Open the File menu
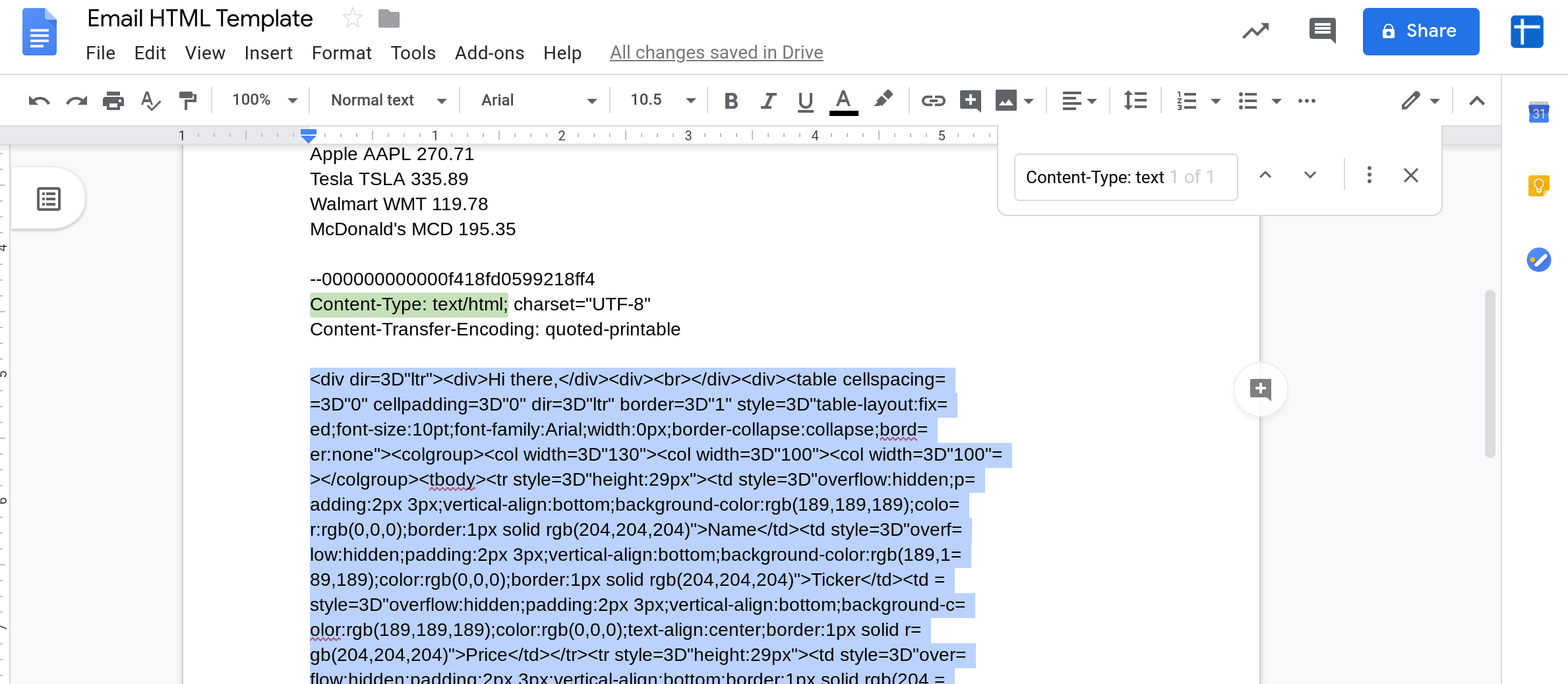The height and width of the screenshot is (684, 1568). click(100, 53)
